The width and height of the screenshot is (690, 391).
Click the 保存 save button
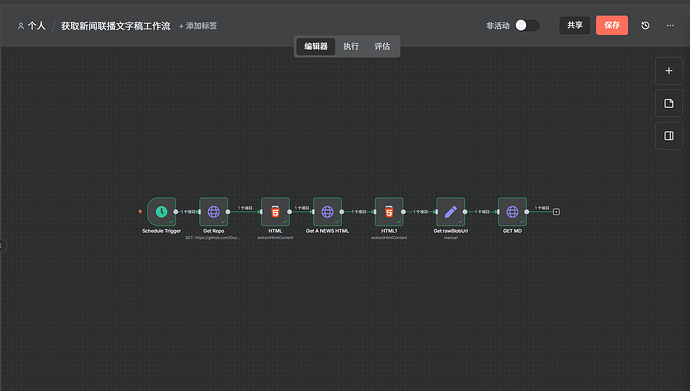(612, 26)
